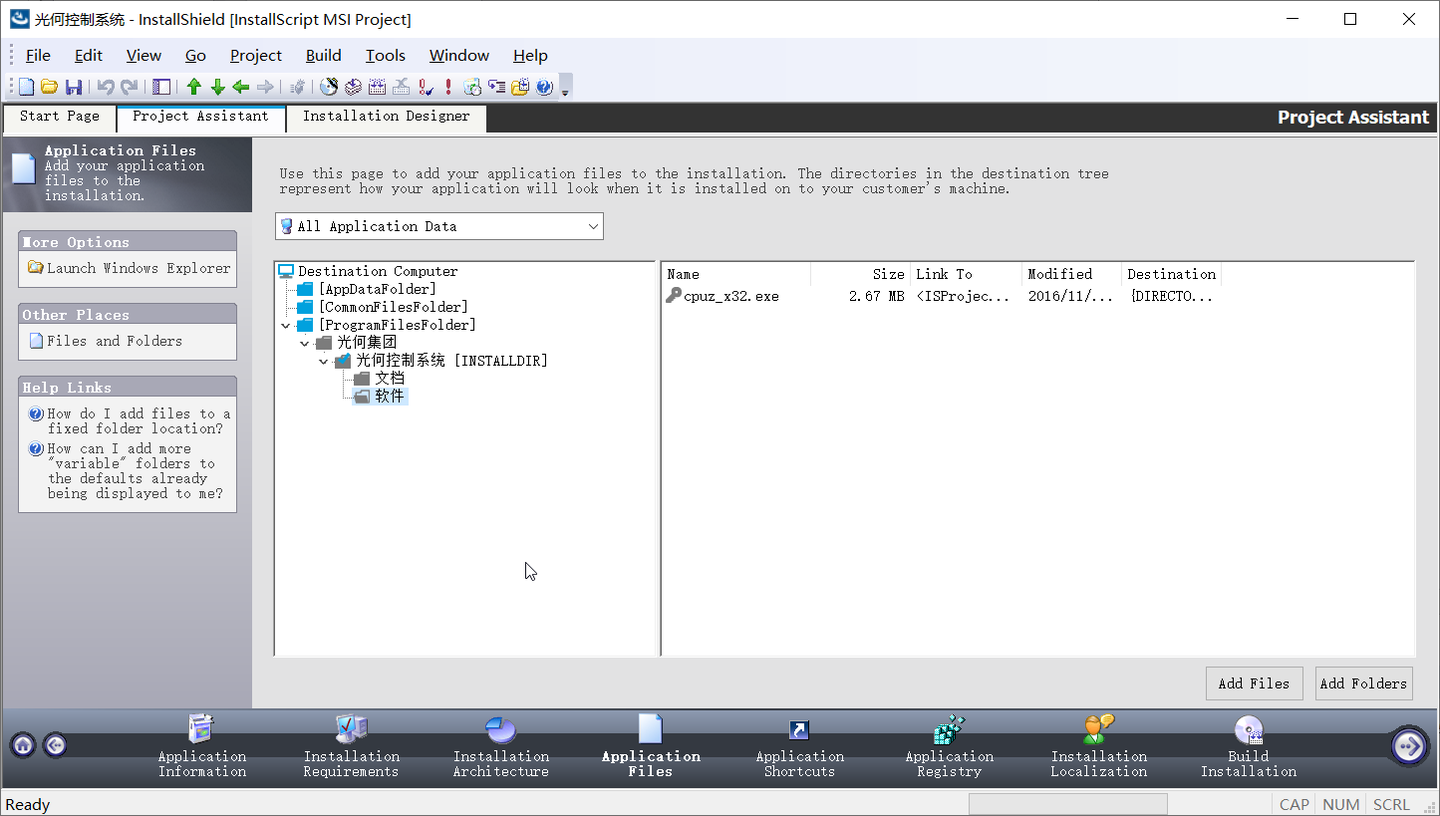Open the Edit menu
This screenshot has width=1440, height=816.
(x=89, y=56)
